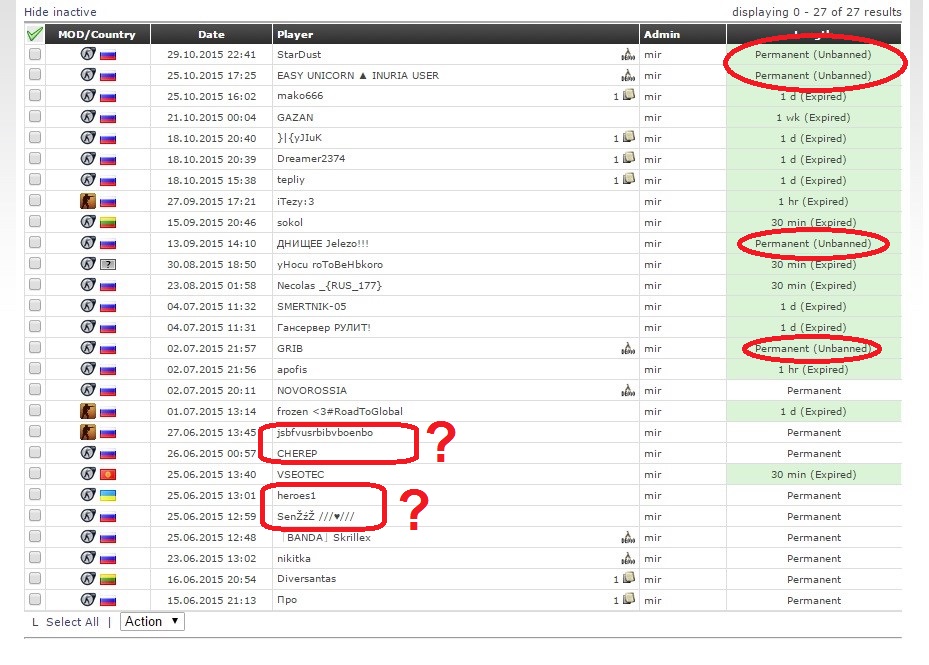Click the comment icon in the Diversantas row

(628, 579)
